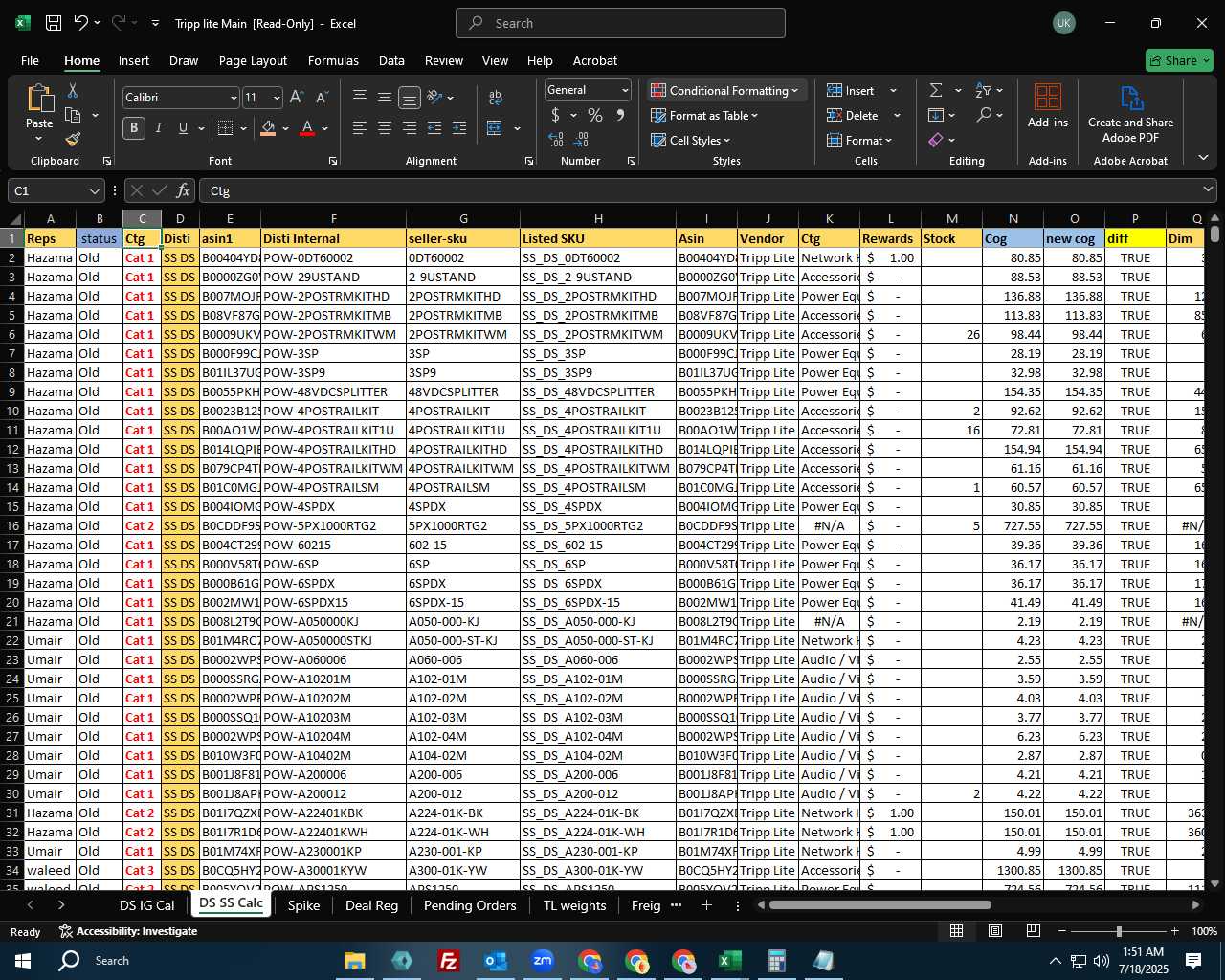Click the Font Color red swatch button
The height and width of the screenshot is (980, 1225).
[x=307, y=128]
